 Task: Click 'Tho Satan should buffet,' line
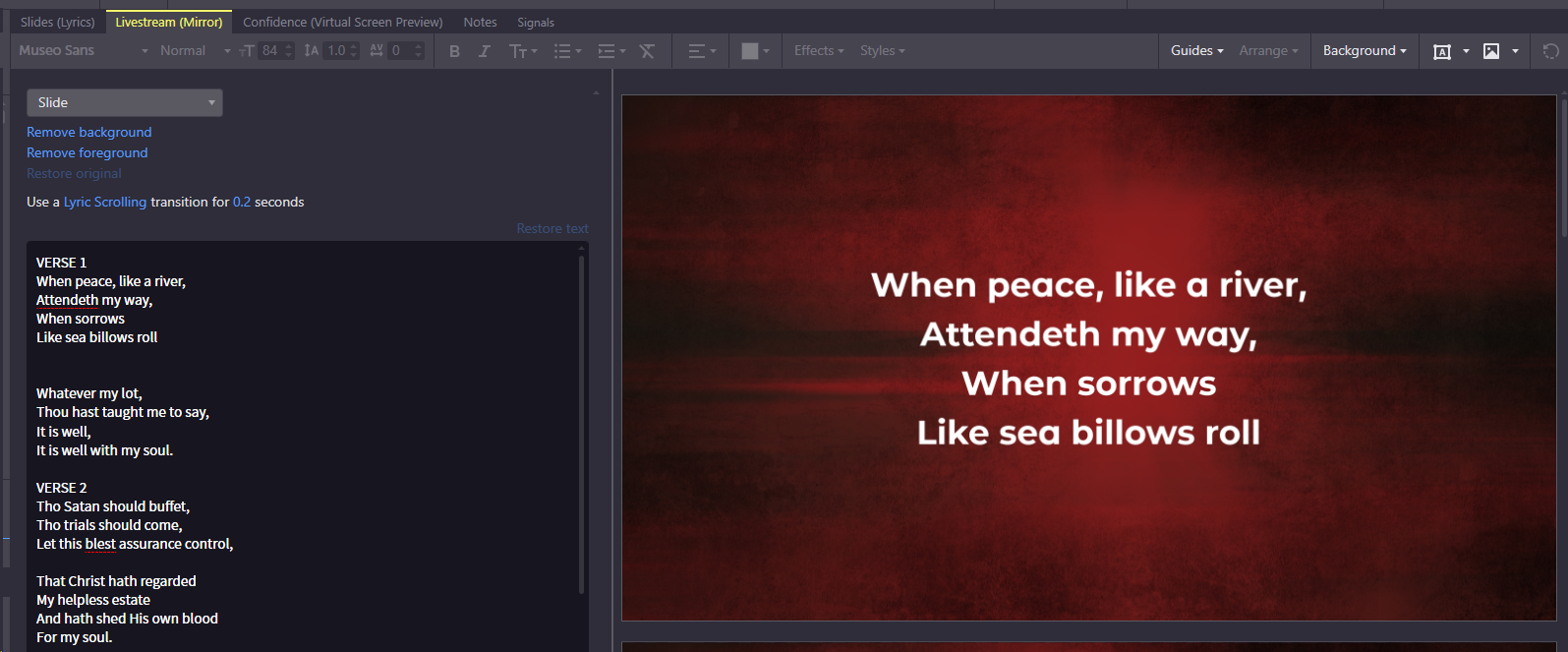coord(113,506)
